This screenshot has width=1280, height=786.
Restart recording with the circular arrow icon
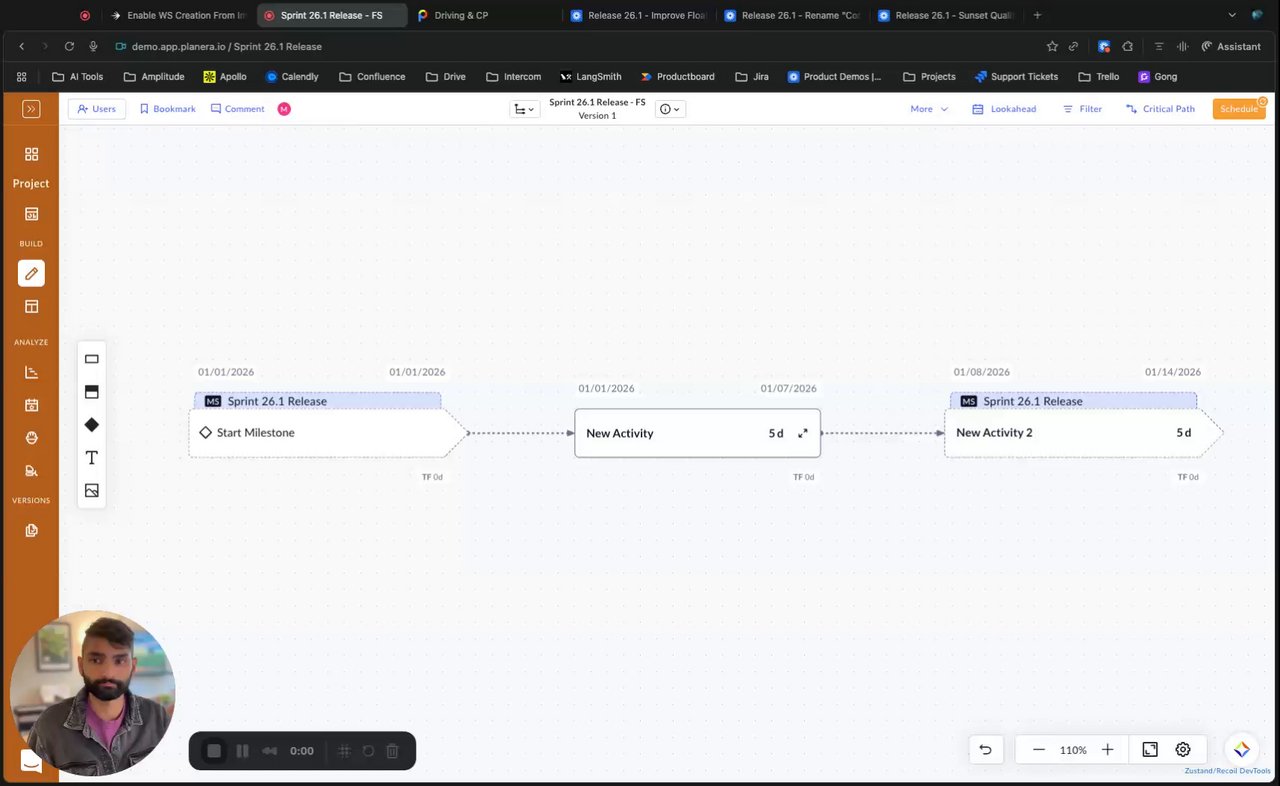coord(367,751)
